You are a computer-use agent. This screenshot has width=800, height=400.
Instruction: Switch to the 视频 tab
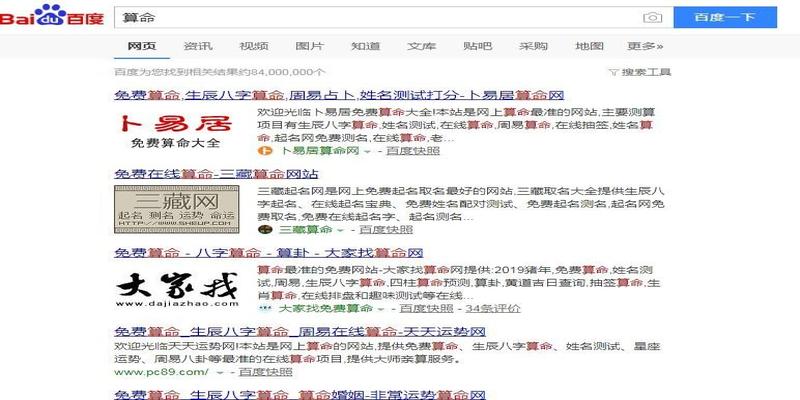coord(254,46)
